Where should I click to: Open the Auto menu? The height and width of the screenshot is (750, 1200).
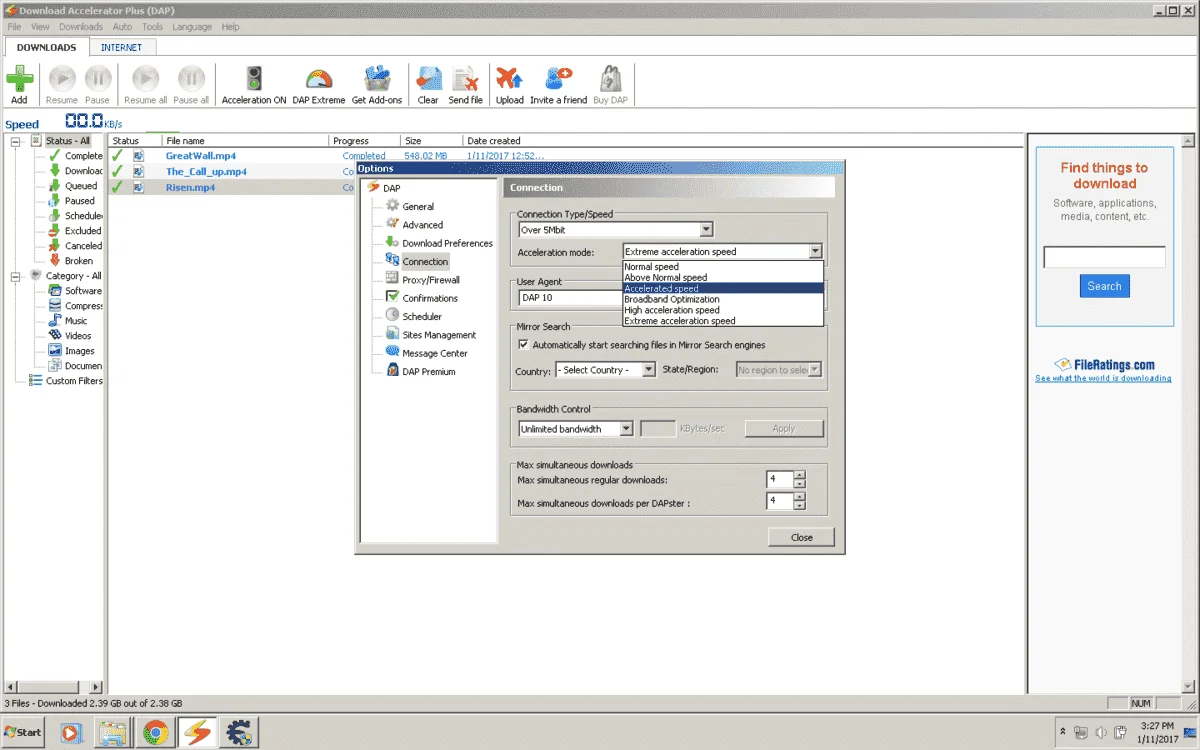coord(122,27)
